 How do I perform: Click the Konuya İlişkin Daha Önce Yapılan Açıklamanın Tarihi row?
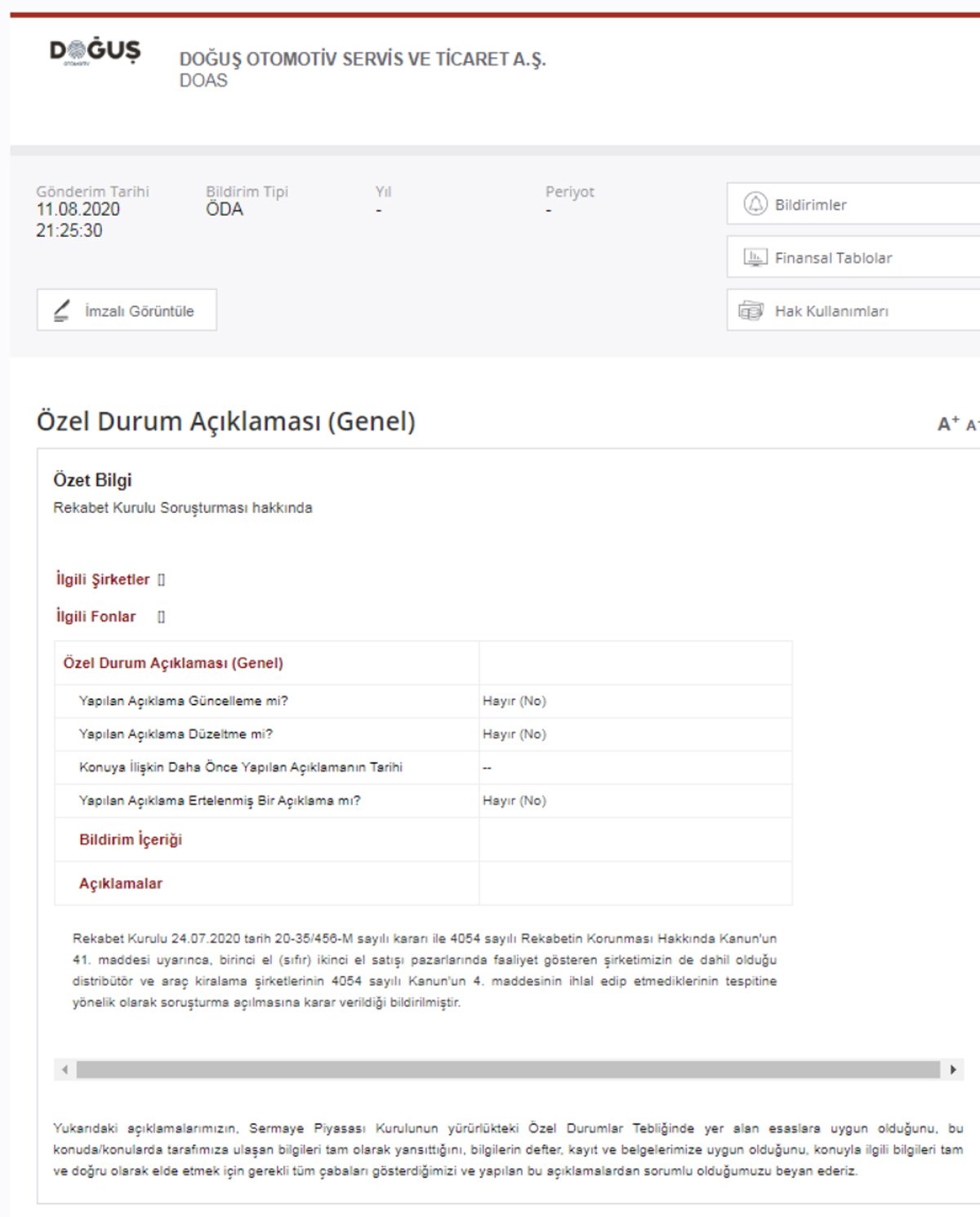pyautogui.click(x=423, y=768)
